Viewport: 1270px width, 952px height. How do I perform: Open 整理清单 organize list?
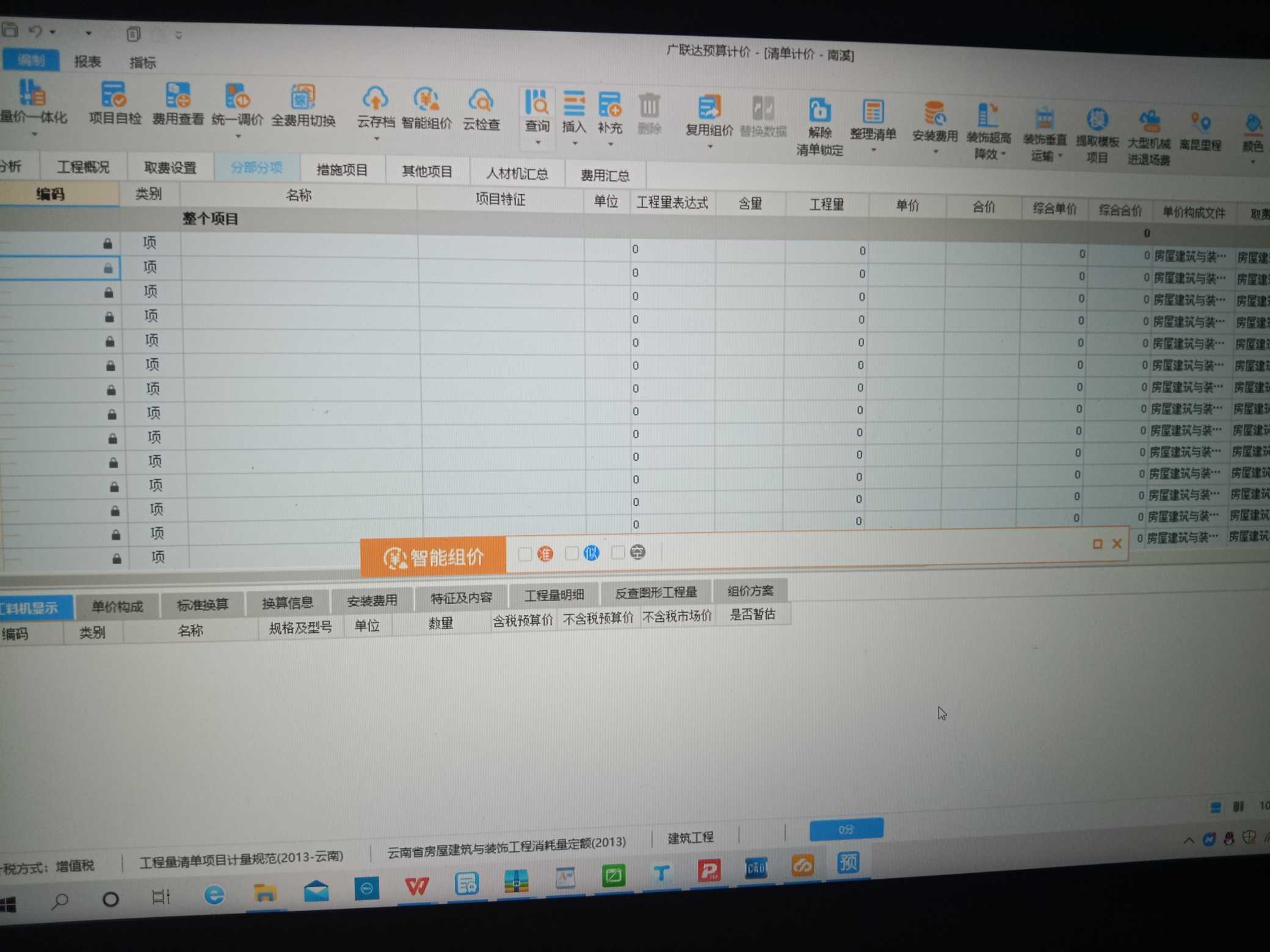[x=873, y=121]
